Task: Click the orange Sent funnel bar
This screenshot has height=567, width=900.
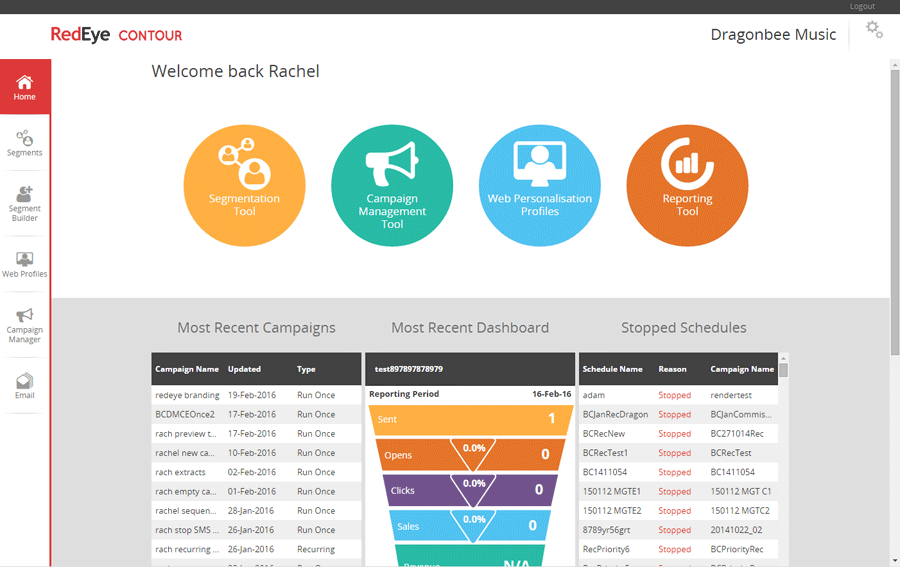Action: point(470,420)
